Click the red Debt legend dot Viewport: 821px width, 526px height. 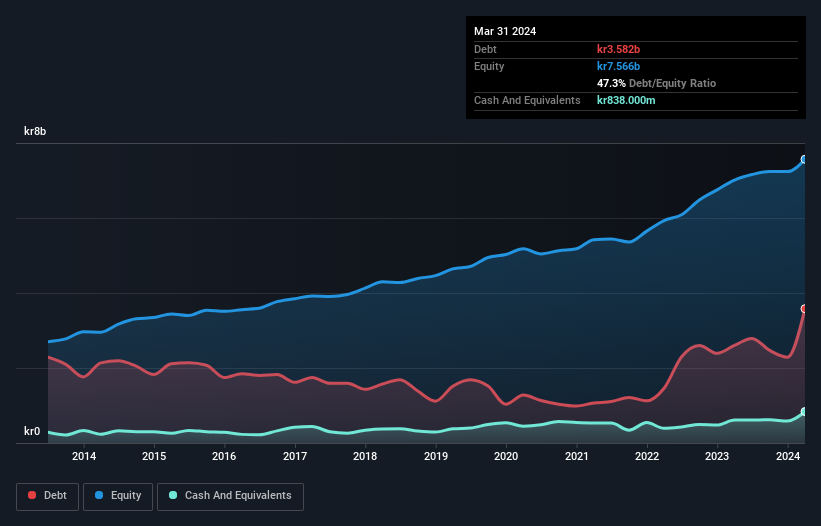[32, 495]
